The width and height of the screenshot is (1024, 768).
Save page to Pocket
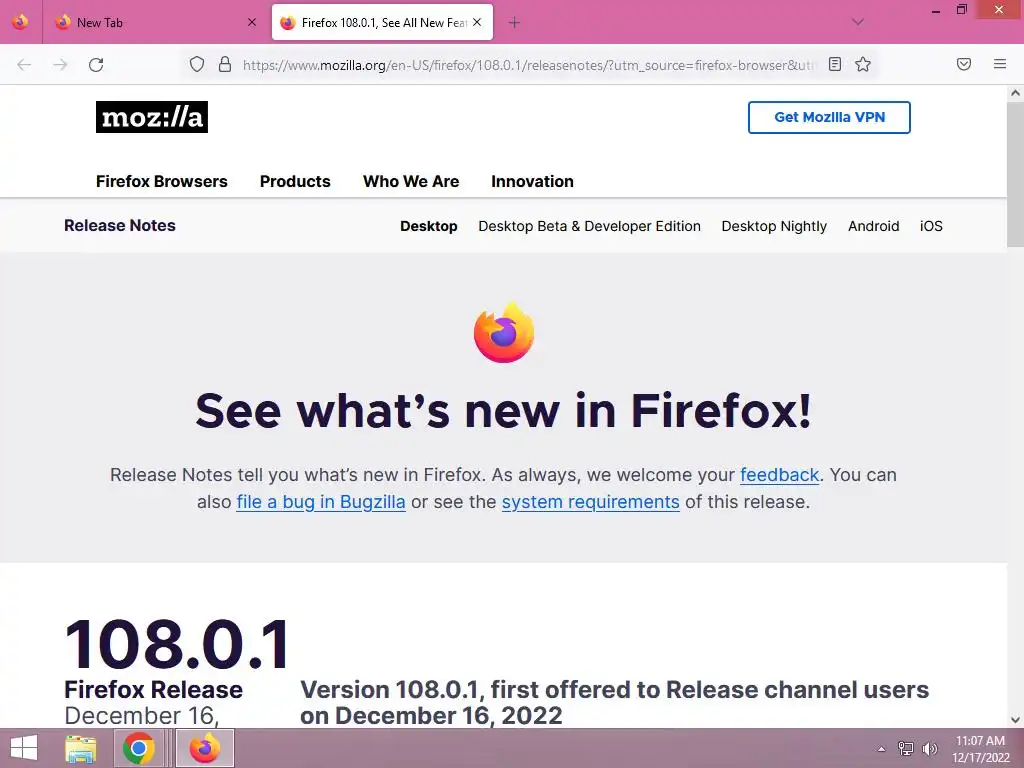964,64
